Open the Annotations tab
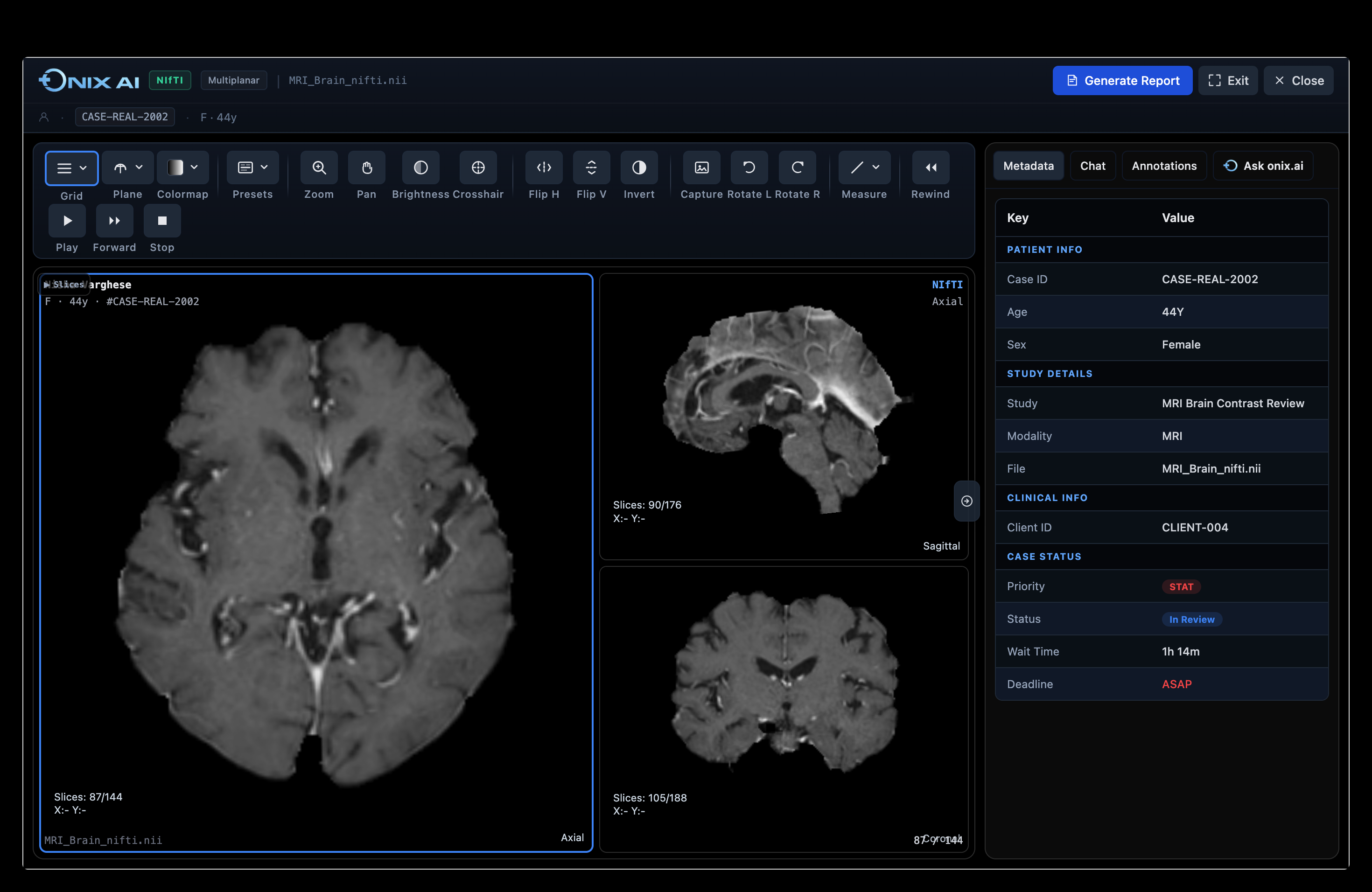The height and width of the screenshot is (892, 1372). (x=1164, y=165)
